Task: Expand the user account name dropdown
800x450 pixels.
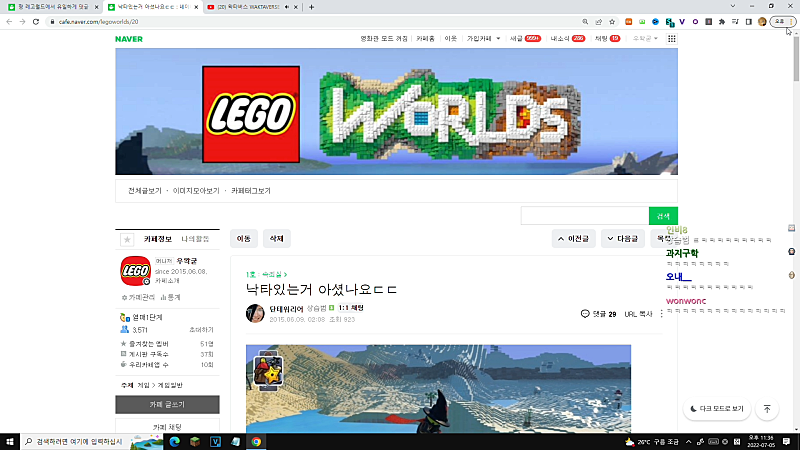Action: click(645, 39)
